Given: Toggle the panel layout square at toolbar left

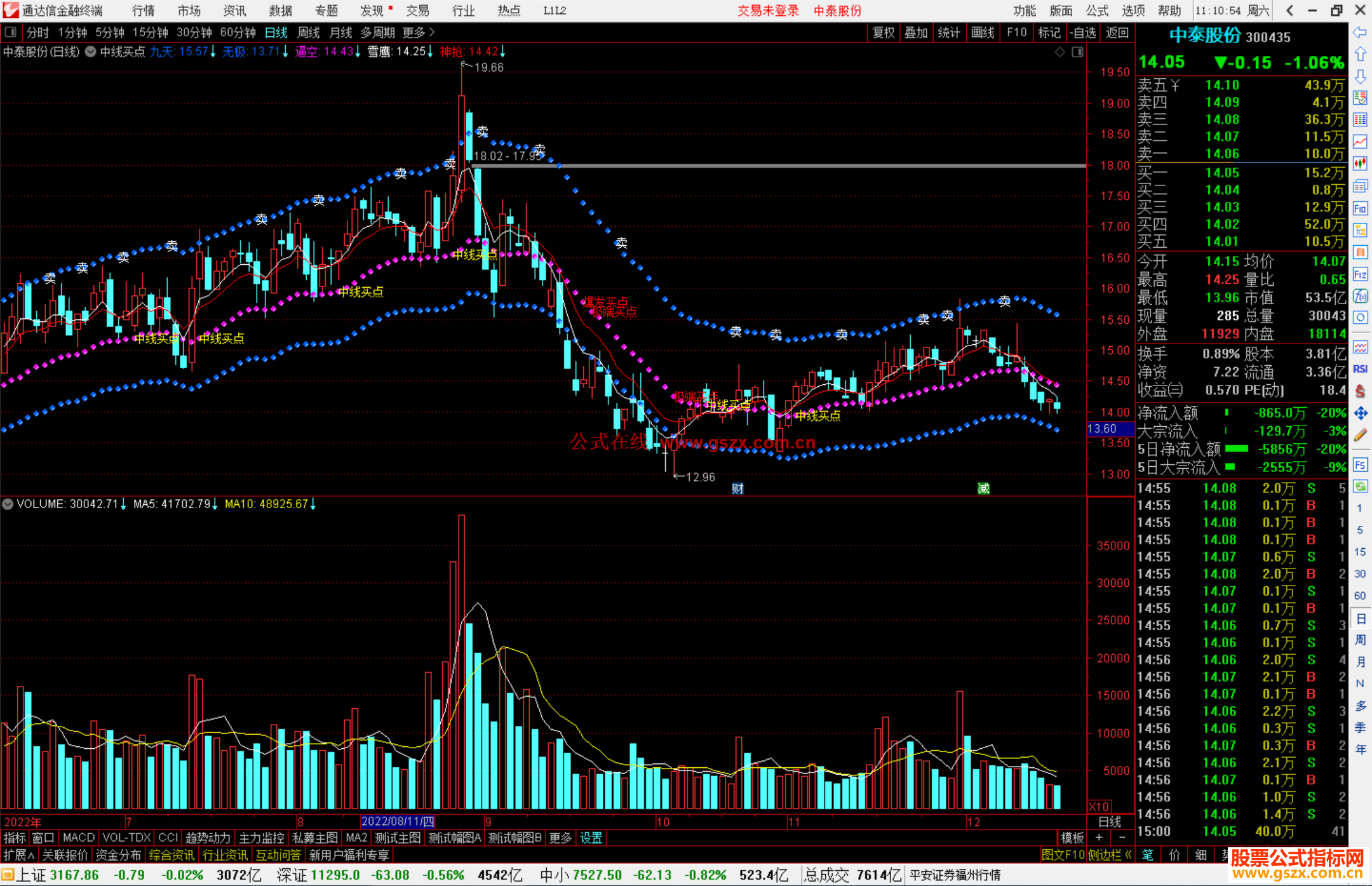Looking at the screenshot, I should coord(11,32).
